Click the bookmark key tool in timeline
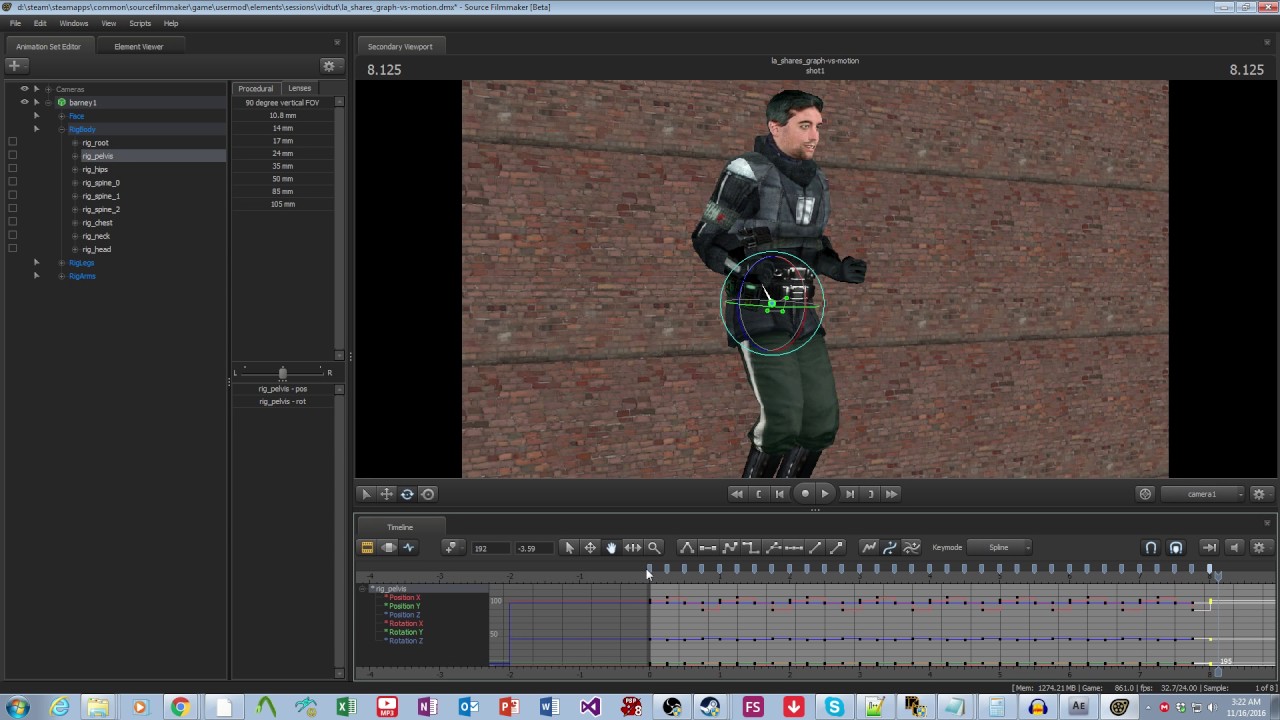Screen dimensions: 1280x720 point(451,547)
